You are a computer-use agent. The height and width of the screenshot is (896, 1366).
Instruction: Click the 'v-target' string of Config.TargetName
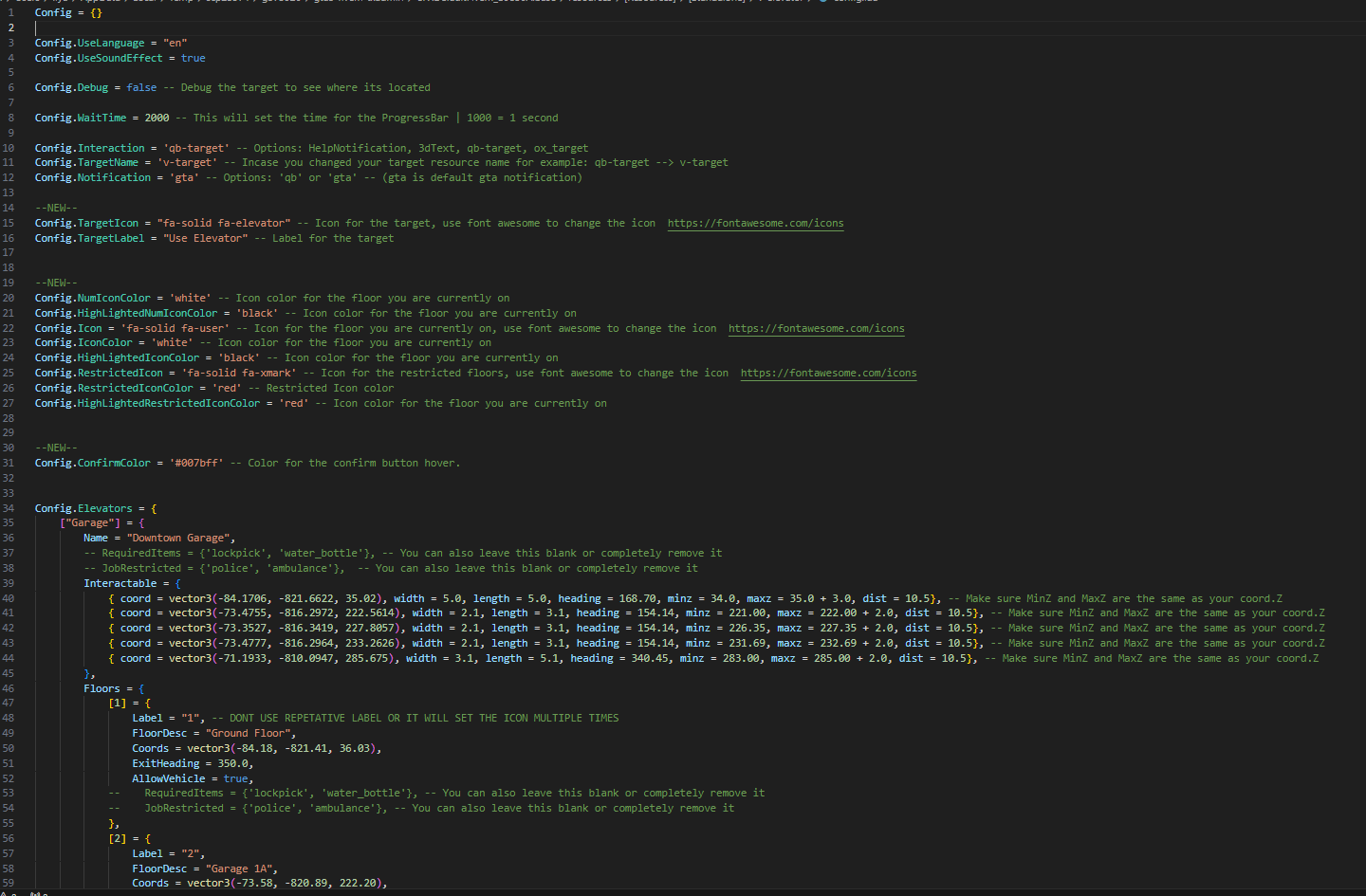tap(188, 163)
